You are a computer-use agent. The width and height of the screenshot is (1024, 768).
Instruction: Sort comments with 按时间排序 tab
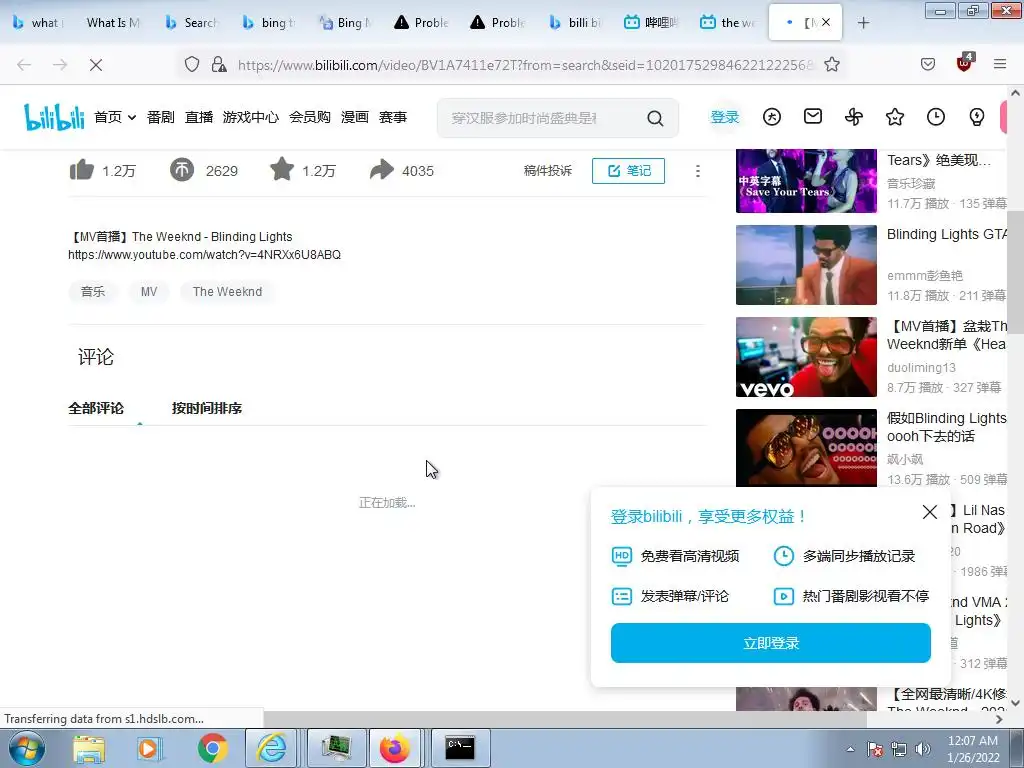[206, 408]
